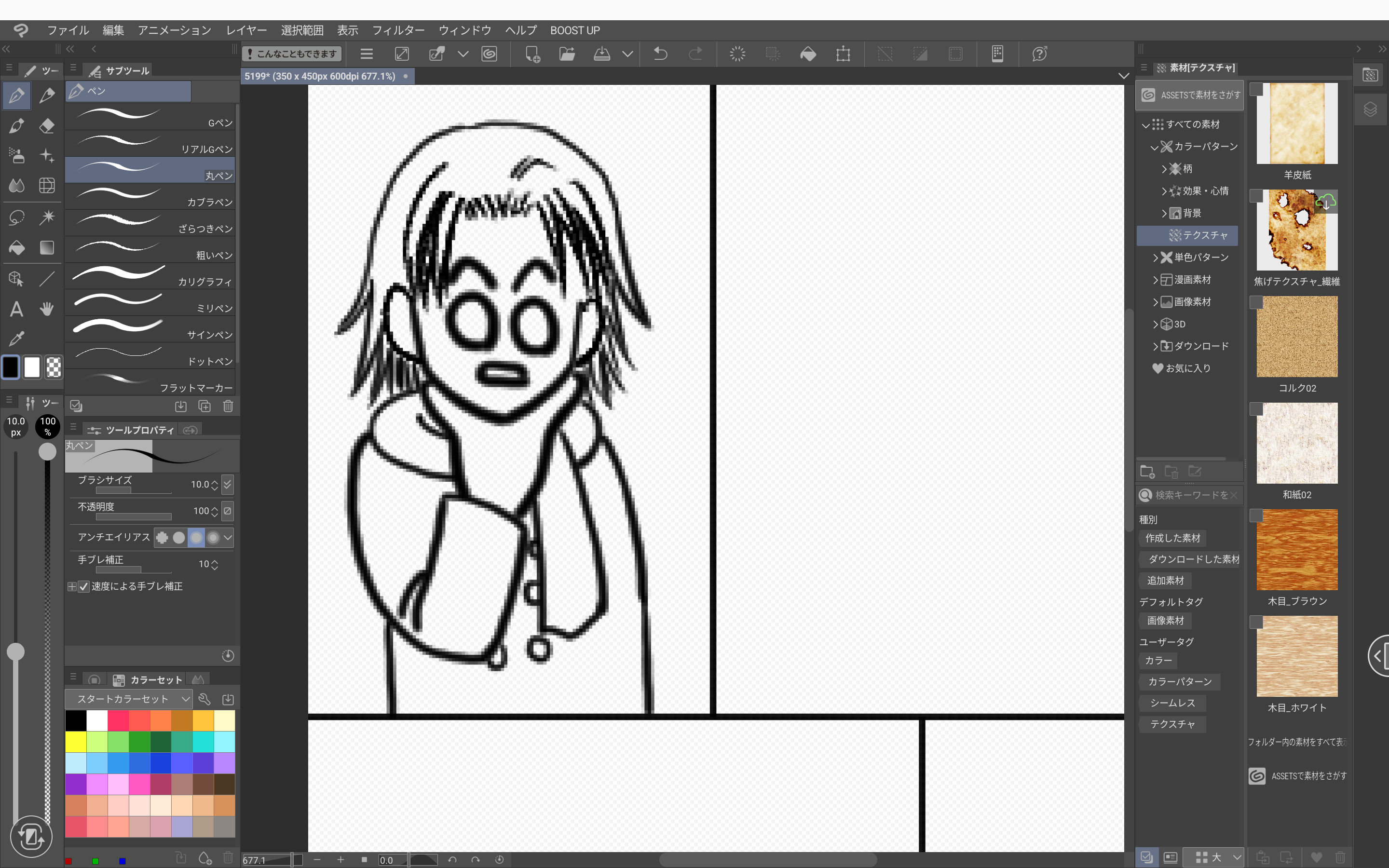Screen dimensions: 1389x868
Task: Select the Eyedropper tool
Action: tap(17, 339)
